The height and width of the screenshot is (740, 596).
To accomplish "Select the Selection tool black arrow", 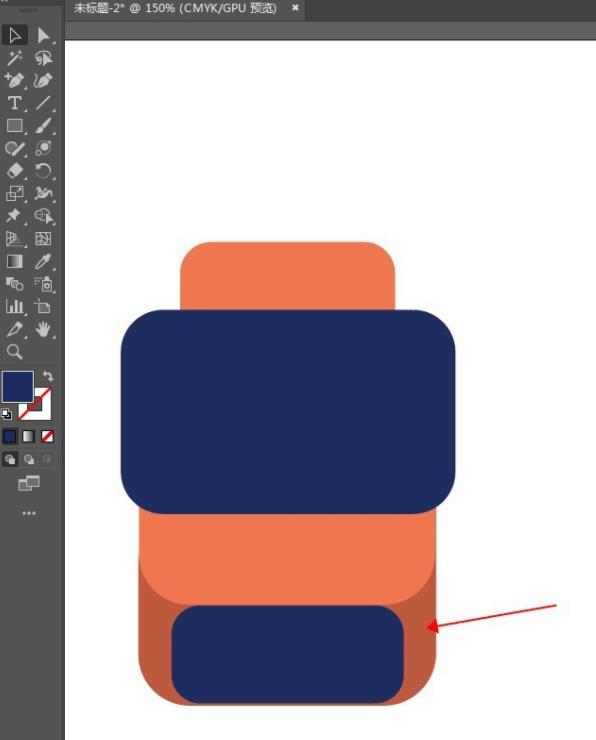I will pos(15,35).
